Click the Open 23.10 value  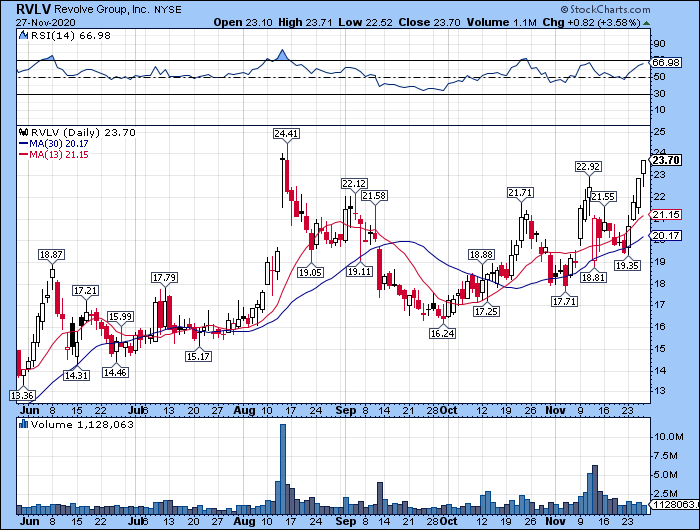click(x=242, y=22)
